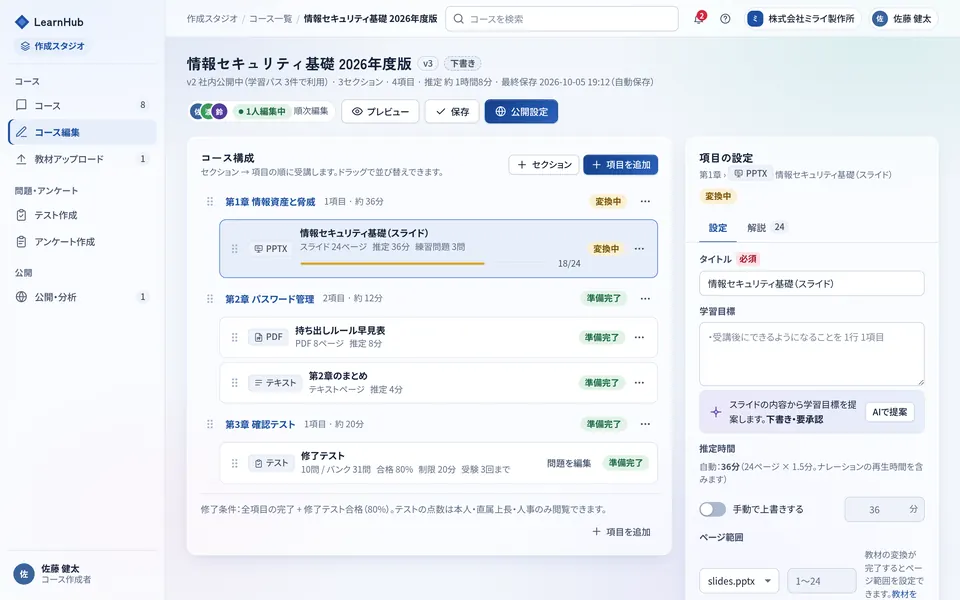Image resolution: width=960 pixels, height=600 pixels.
Task: Open more options for 情報セキュリティ基礎(スライド) item
Action: 639,249
